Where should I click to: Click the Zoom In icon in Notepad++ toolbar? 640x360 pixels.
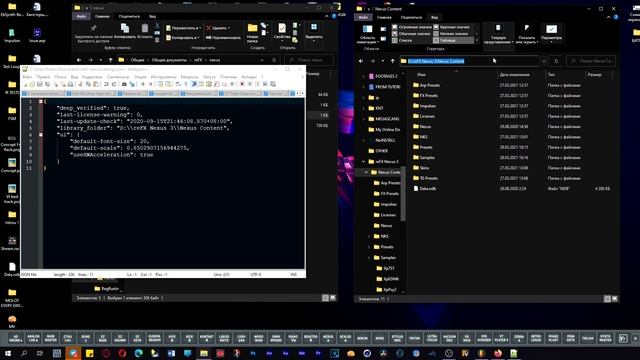143,84
